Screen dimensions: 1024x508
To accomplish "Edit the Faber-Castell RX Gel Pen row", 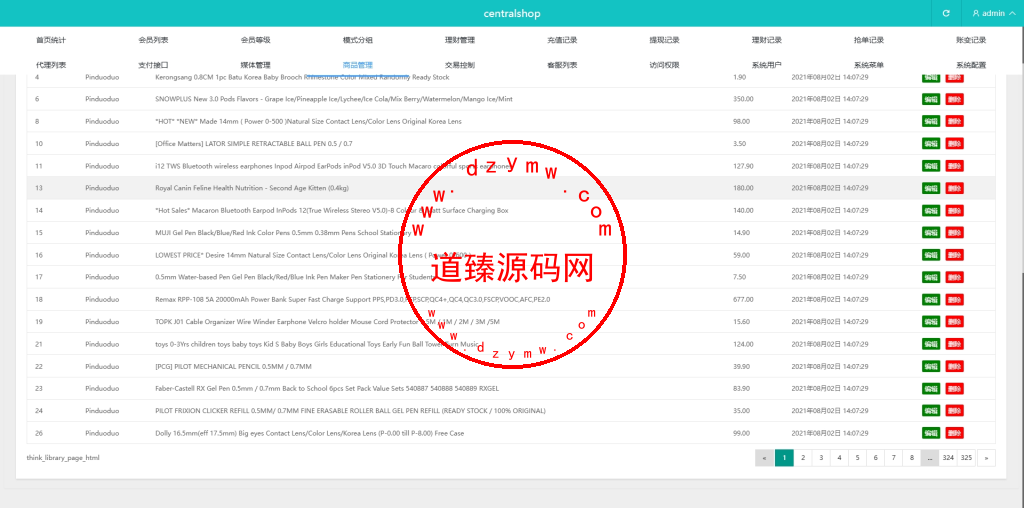I will 931,389.
